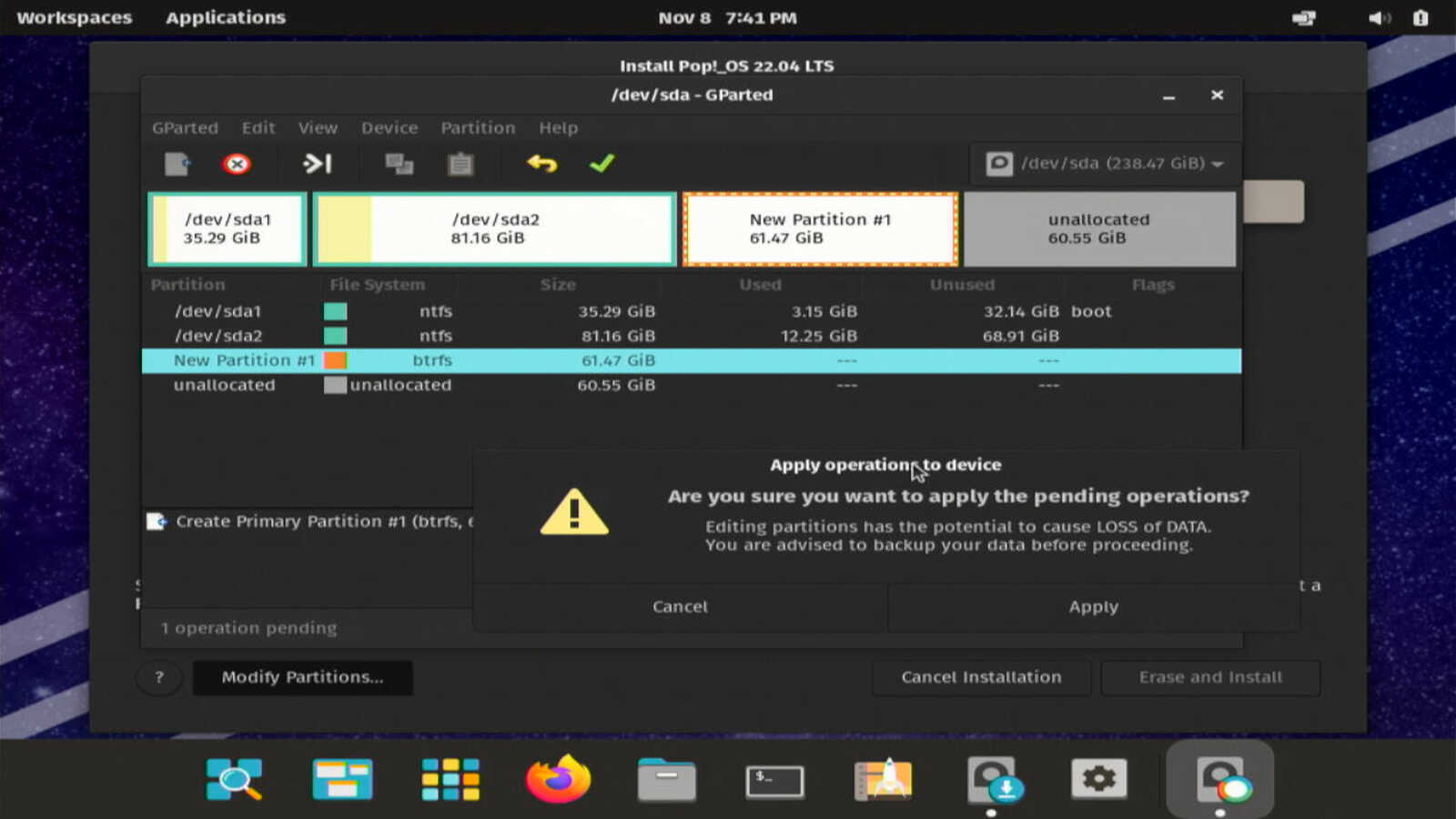Select the /dev/sda2 row in partition list
1456x819 pixels.
tap(692, 336)
